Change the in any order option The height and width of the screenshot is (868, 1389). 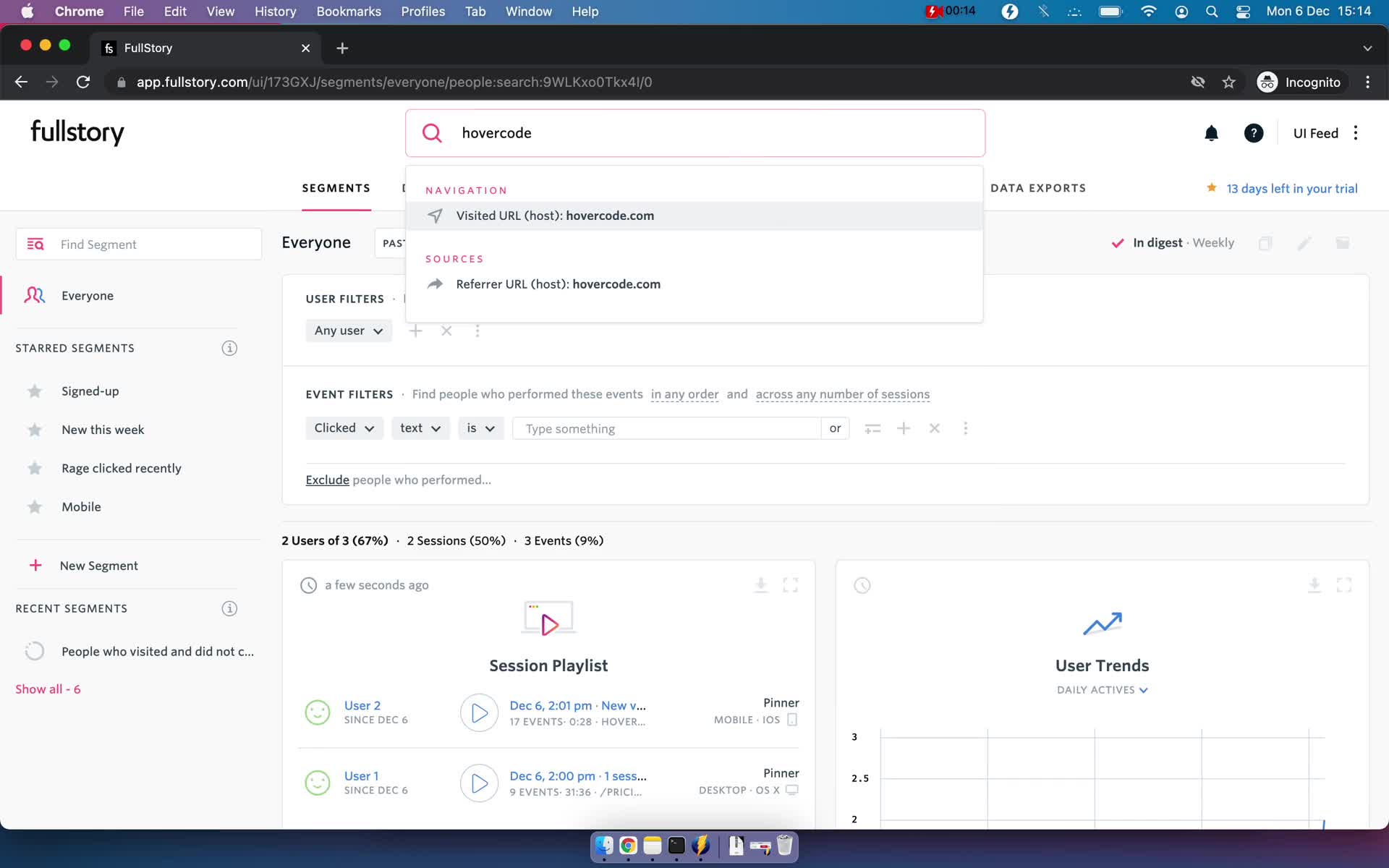tap(684, 394)
